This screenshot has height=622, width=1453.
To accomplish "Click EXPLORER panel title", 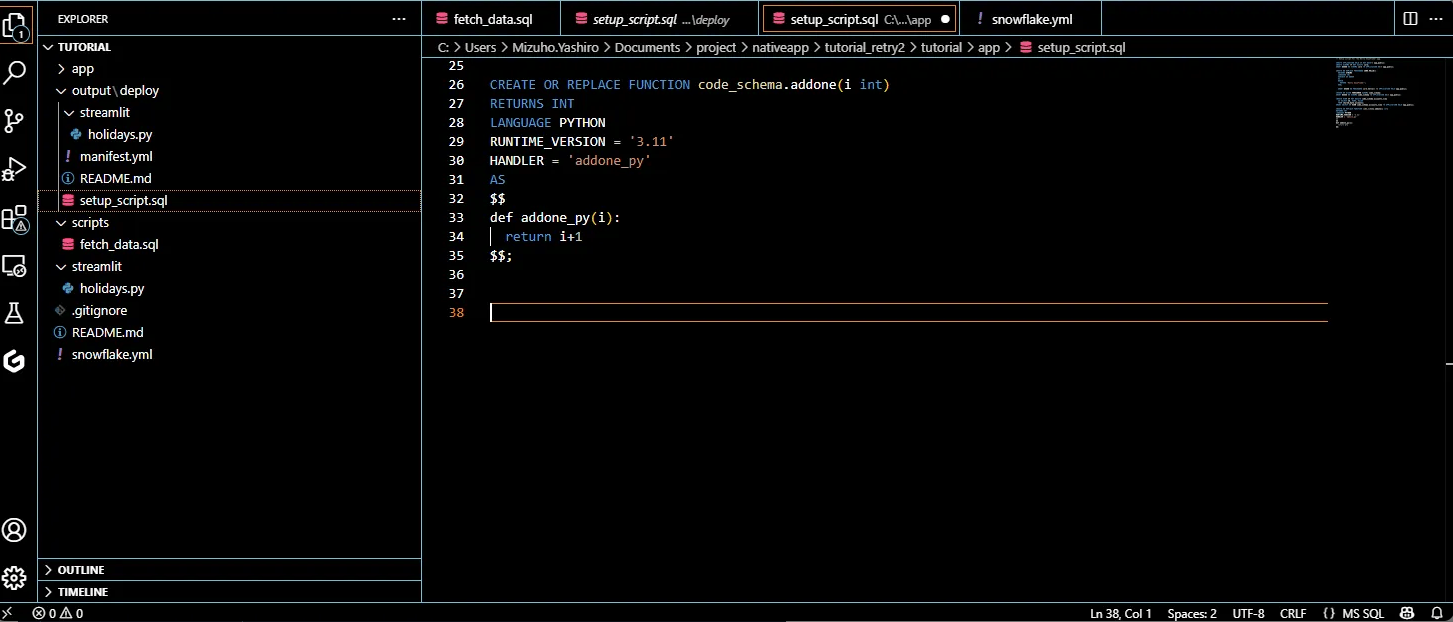I will (x=83, y=19).
